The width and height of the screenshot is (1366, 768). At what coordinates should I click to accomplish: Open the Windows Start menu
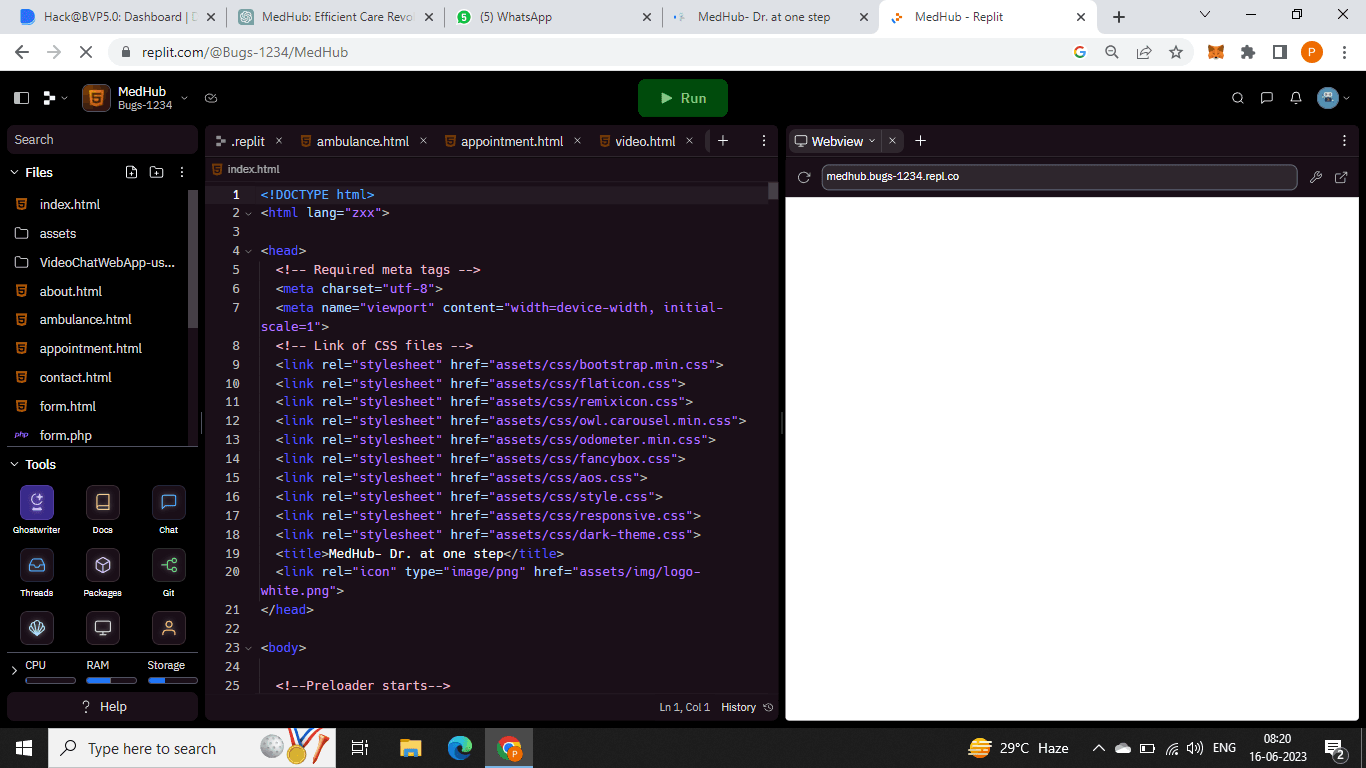24,748
